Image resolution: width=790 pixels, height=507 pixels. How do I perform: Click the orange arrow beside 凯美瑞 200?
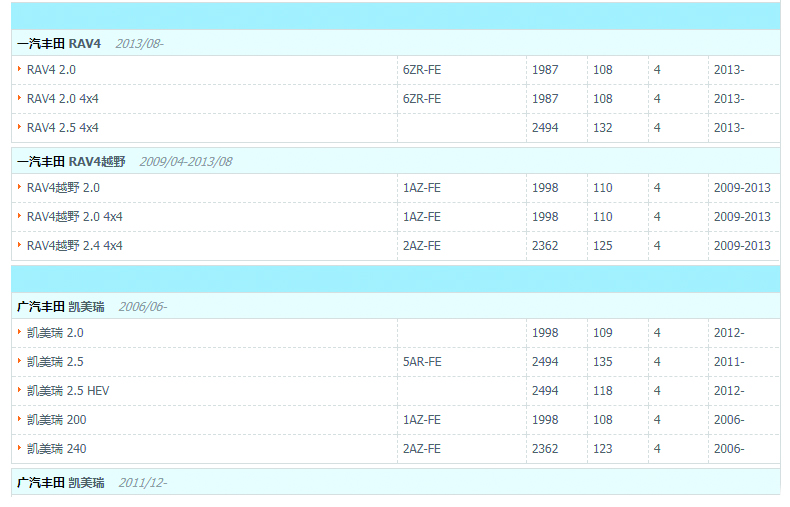click(19, 419)
